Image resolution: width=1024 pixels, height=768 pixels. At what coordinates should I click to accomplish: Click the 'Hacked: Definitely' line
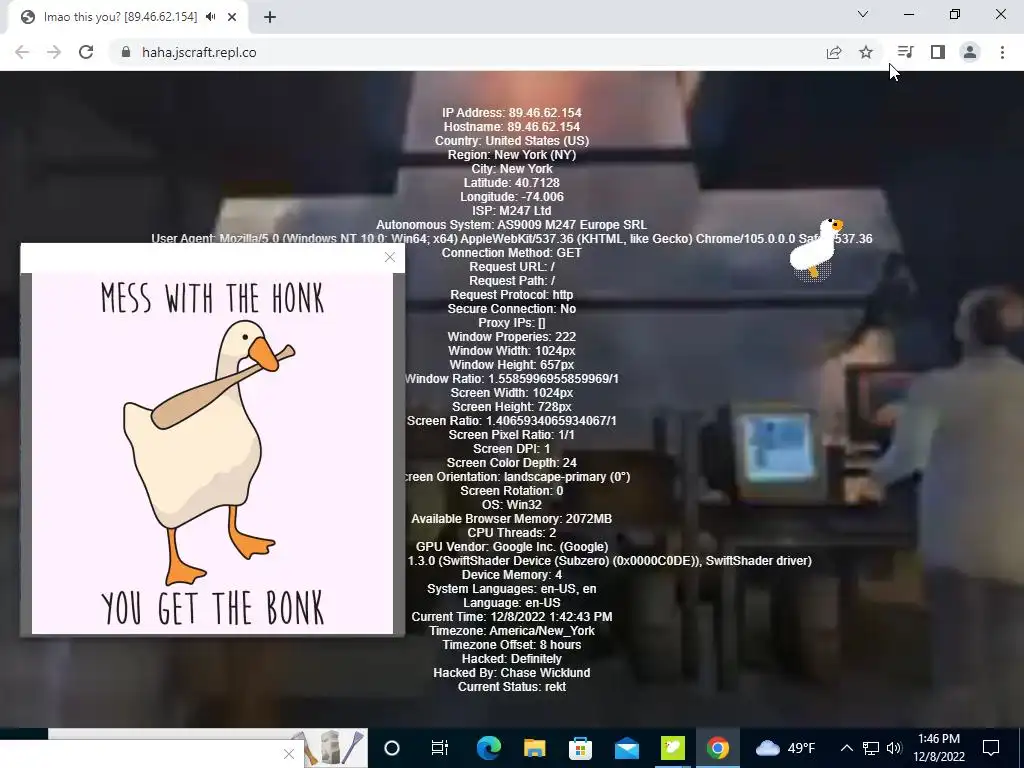pyautogui.click(x=512, y=659)
